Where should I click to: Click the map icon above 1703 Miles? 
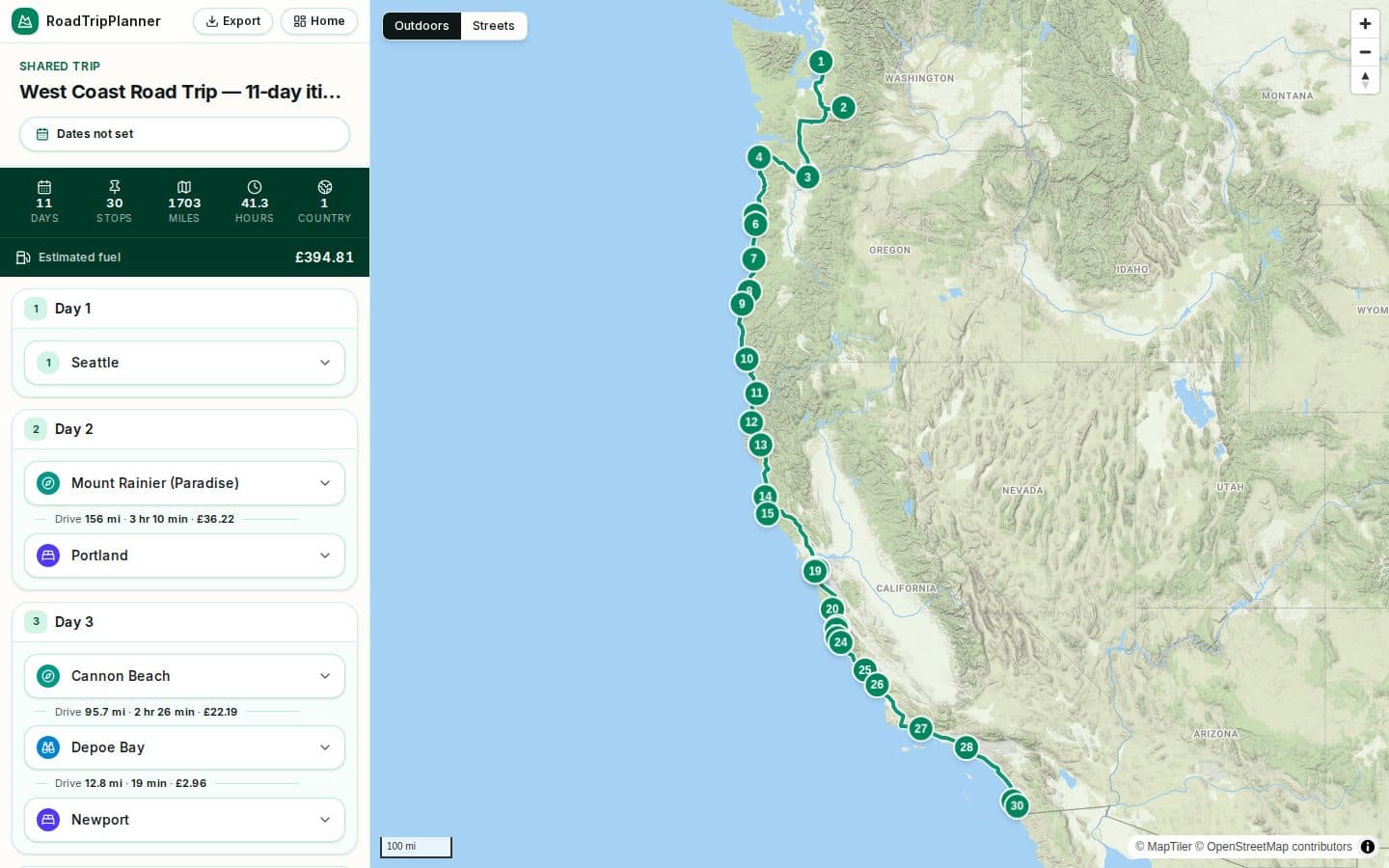pyautogui.click(x=184, y=187)
